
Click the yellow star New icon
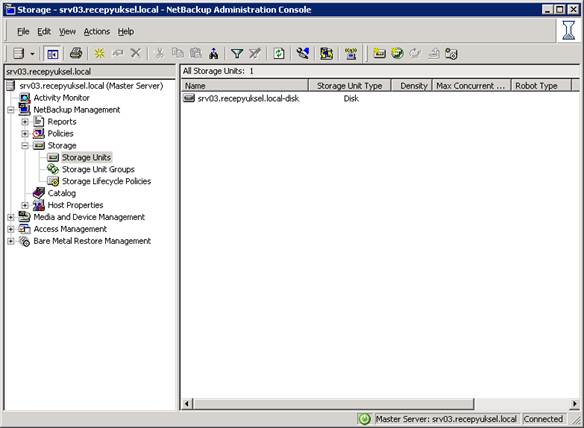(x=99, y=53)
